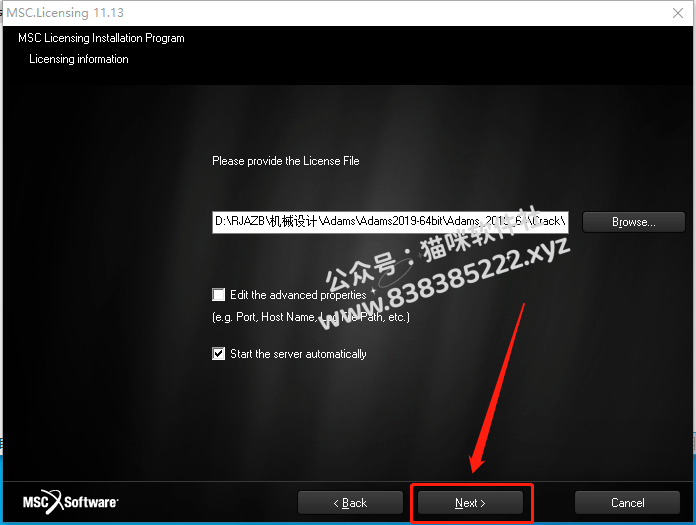Uncheck Start the server automatically

point(218,354)
